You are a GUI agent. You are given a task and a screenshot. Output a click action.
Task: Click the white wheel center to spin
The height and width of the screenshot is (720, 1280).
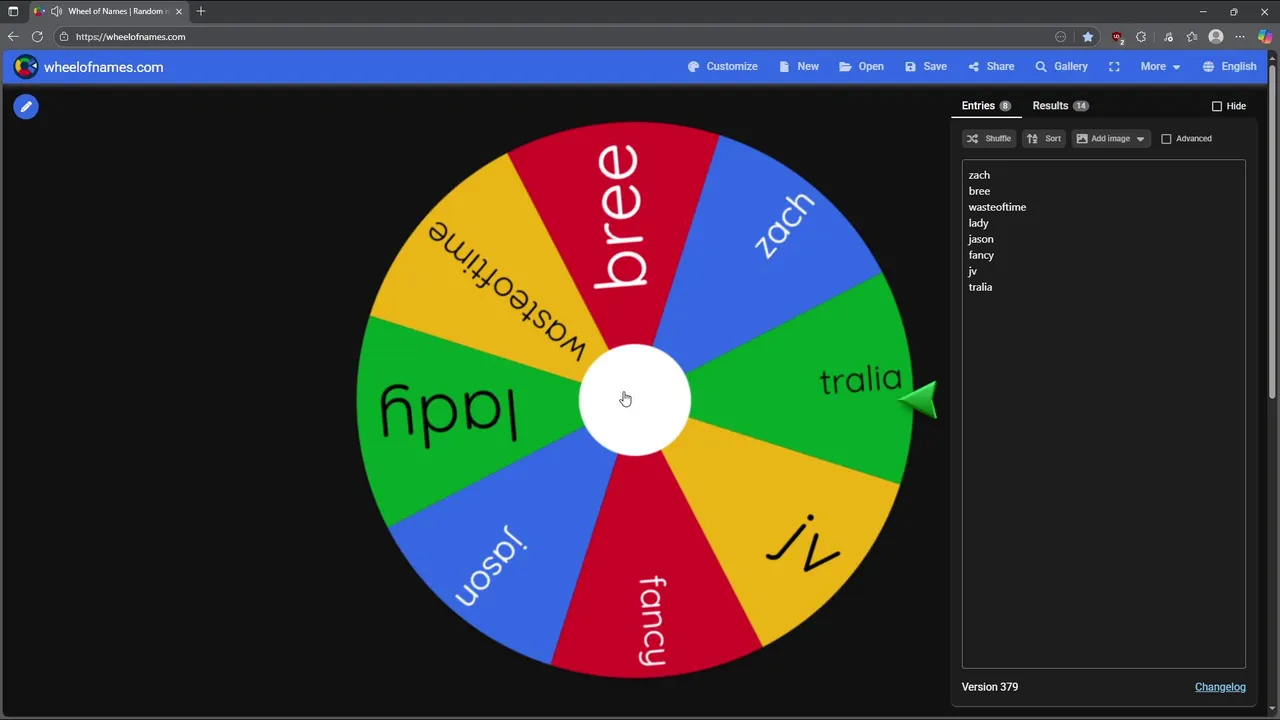[x=634, y=400]
